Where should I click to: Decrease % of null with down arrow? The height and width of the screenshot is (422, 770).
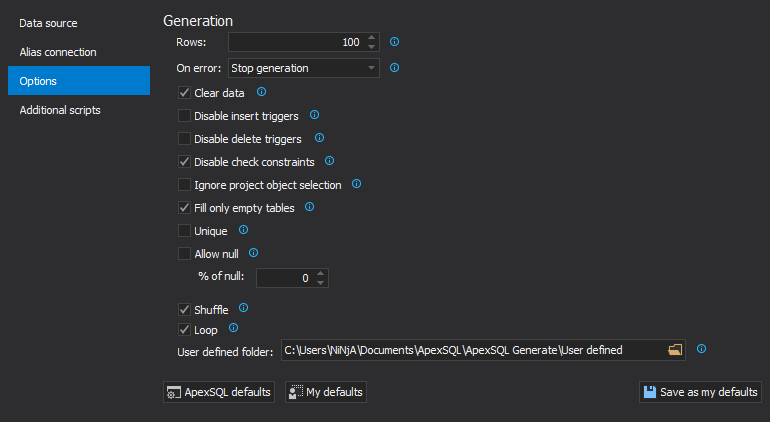[x=321, y=282]
